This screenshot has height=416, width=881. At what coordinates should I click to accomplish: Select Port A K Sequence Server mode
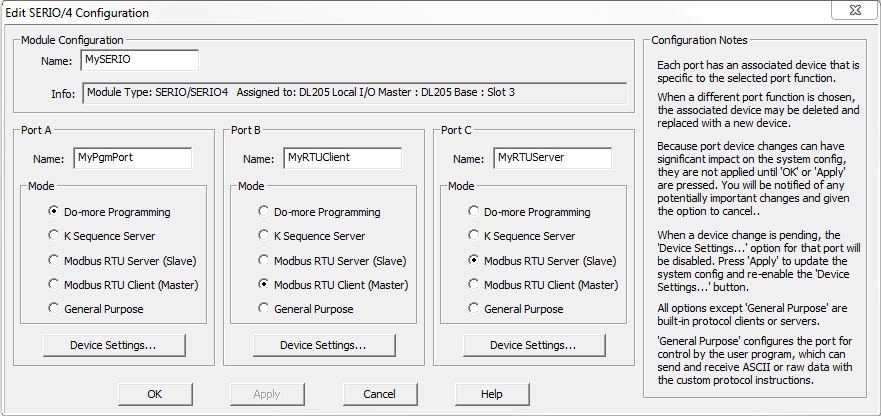54,236
